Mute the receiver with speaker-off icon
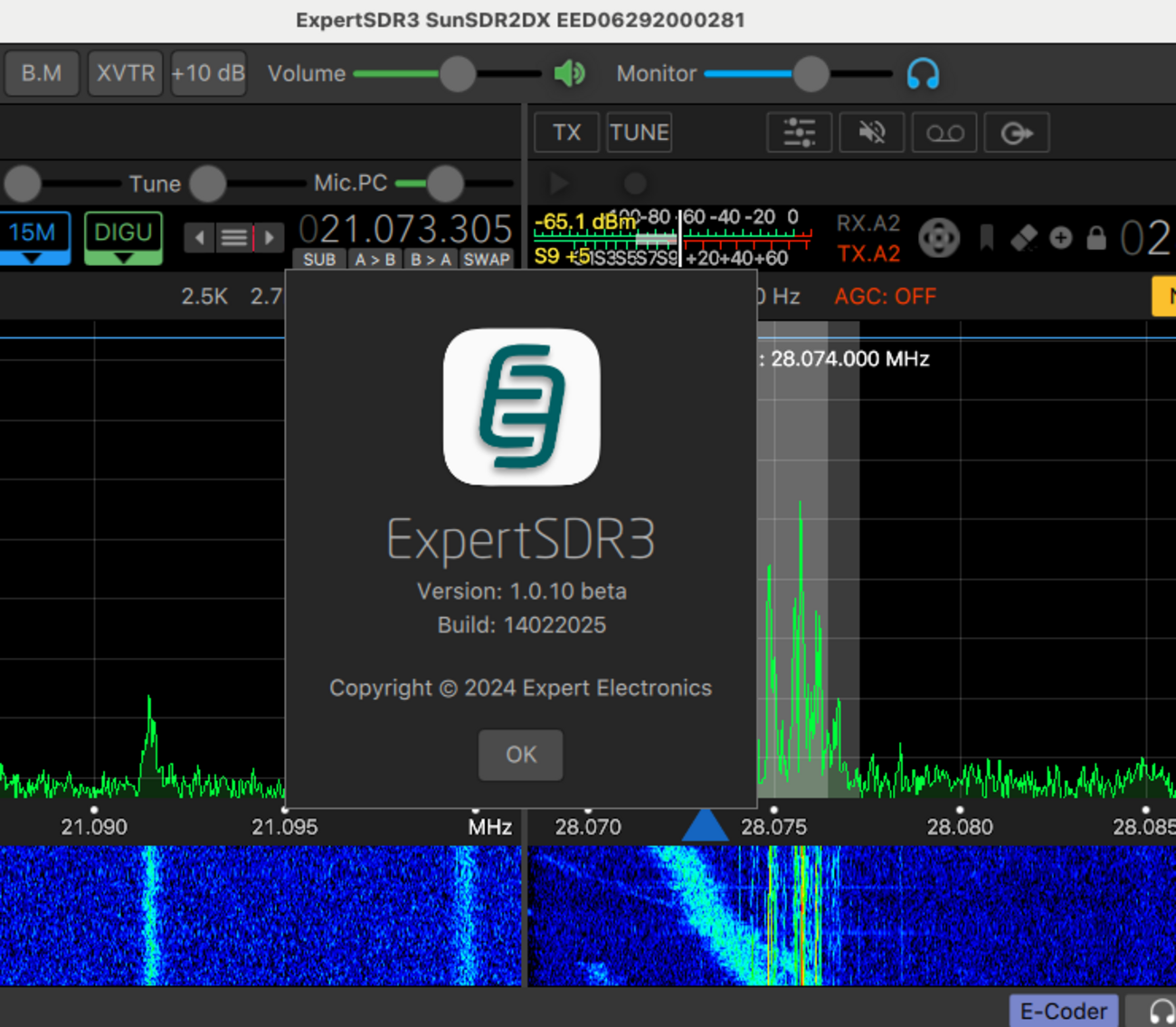The height and width of the screenshot is (1027, 1176). click(871, 132)
